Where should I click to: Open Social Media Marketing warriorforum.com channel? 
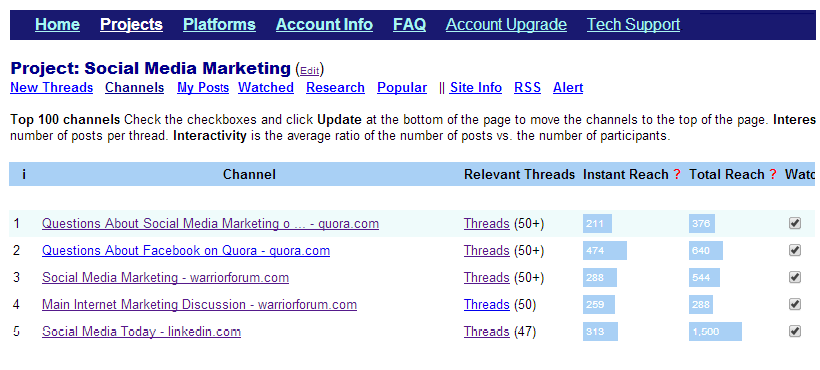(165, 278)
